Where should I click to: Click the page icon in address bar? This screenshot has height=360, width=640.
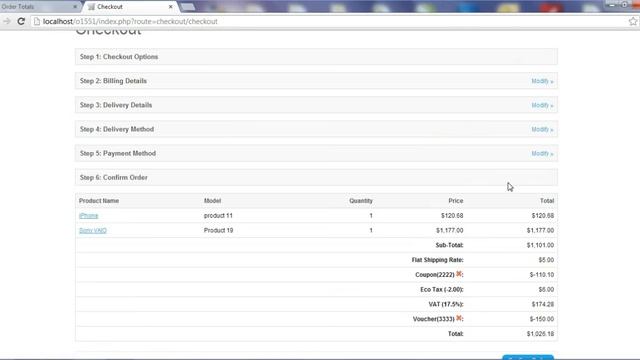37,21
